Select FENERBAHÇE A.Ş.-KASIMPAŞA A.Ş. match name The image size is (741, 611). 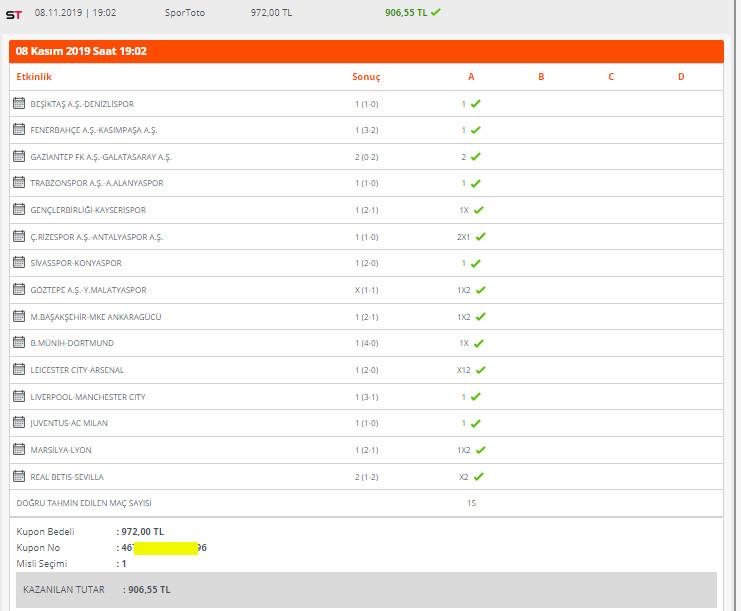[94, 130]
